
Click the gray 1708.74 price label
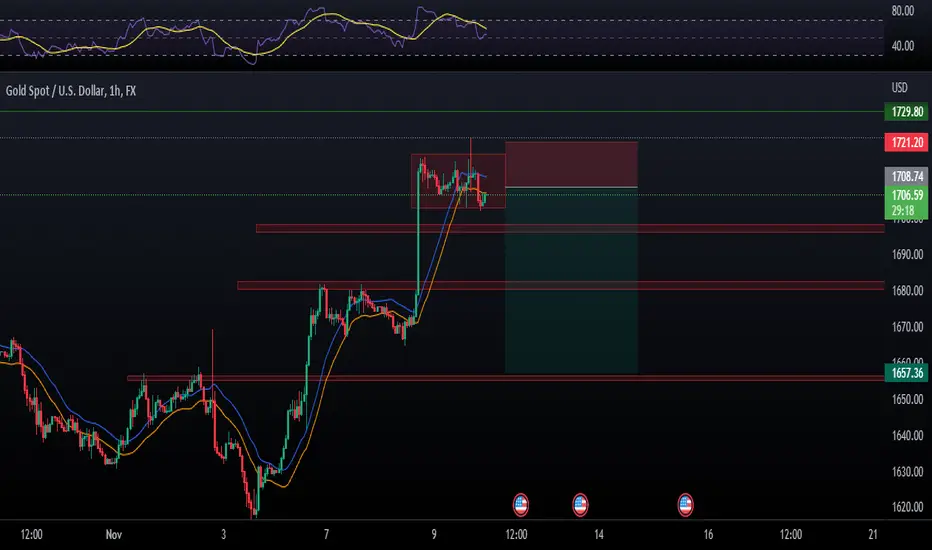point(906,177)
